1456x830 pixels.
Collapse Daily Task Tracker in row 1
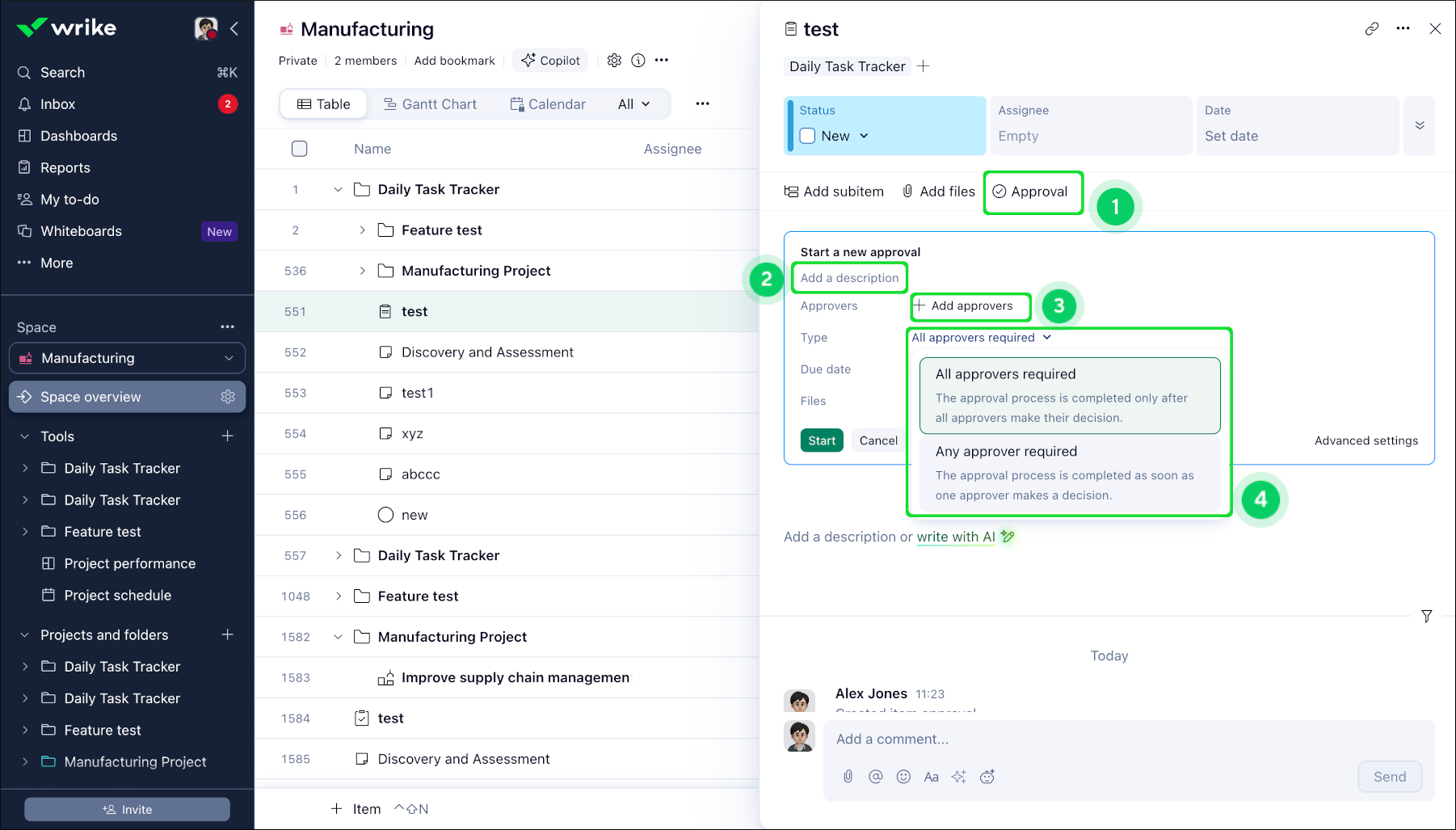click(x=339, y=190)
